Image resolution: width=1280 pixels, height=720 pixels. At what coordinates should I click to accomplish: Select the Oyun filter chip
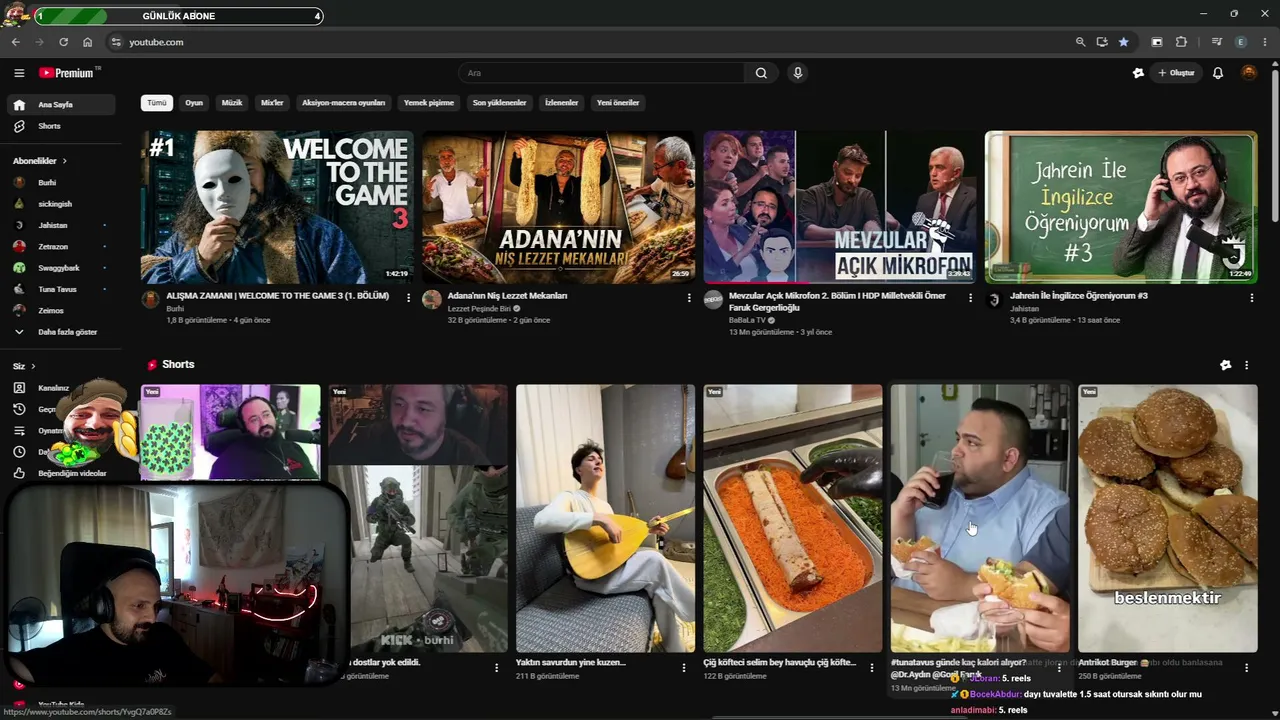(x=194, y=102)
